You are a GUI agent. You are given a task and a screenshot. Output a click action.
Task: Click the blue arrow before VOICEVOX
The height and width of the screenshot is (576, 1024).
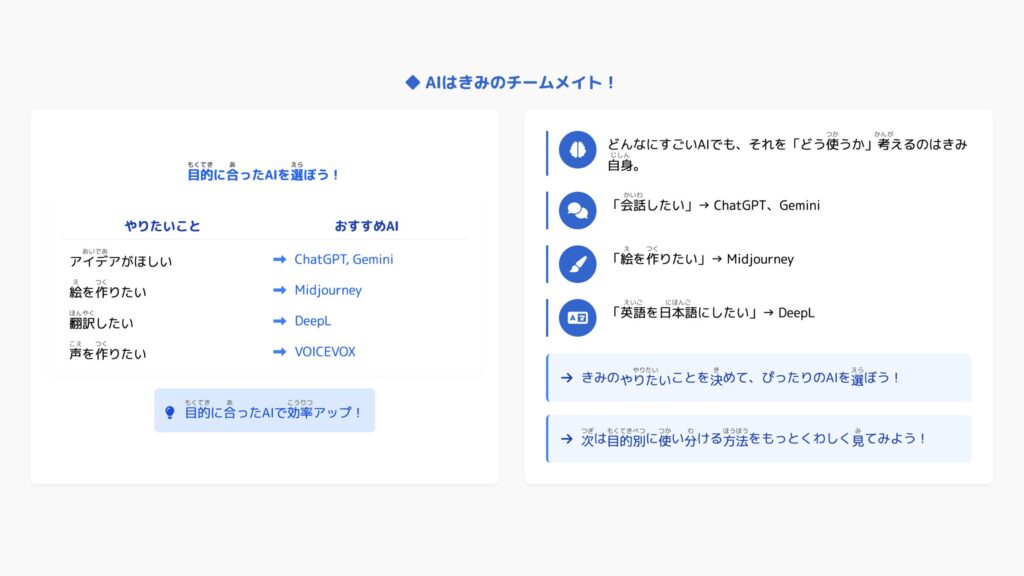pyautogui.click(x=280, y=351)
